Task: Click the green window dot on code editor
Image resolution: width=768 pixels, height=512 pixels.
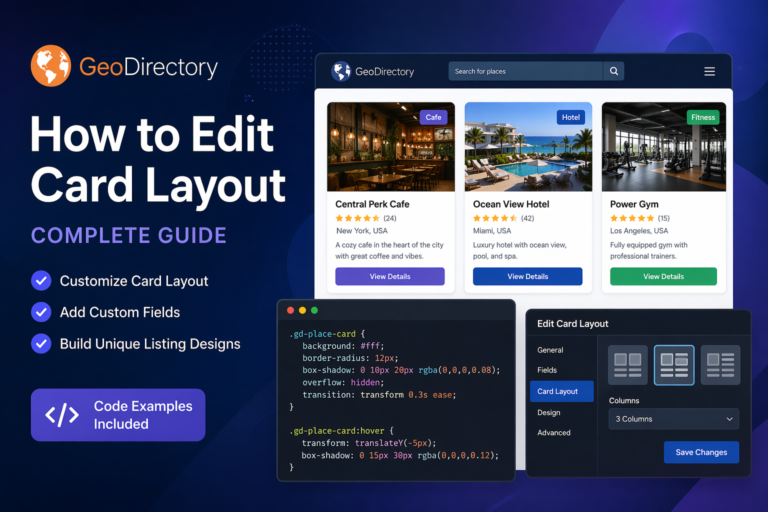Action: tap(314, 310)
